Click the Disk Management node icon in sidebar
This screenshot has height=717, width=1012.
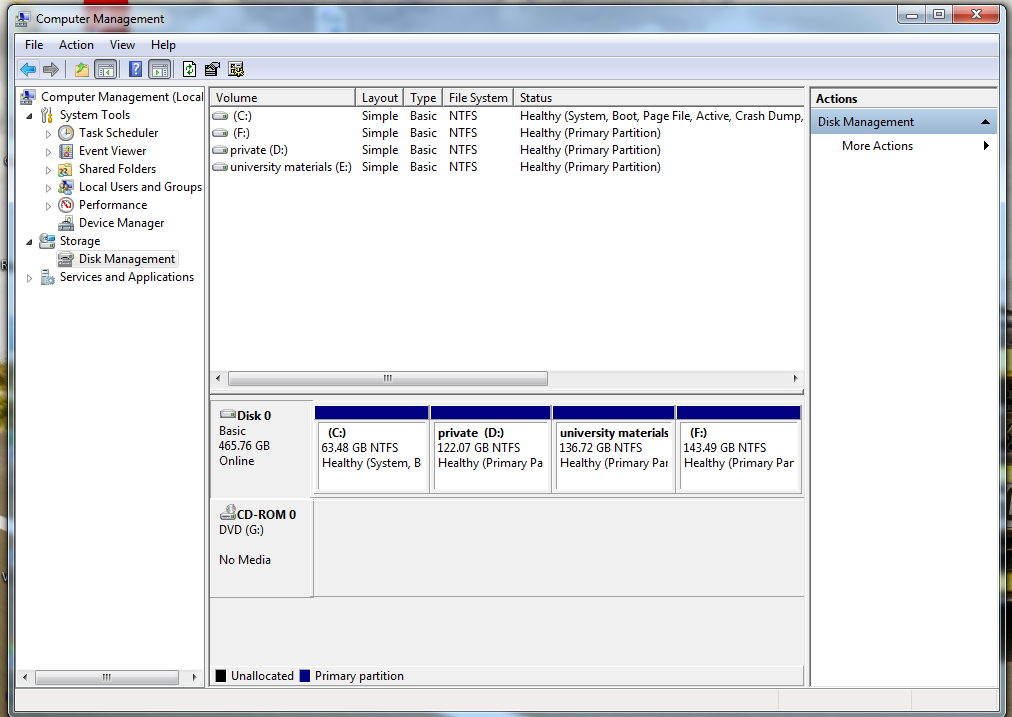(65, 258)
